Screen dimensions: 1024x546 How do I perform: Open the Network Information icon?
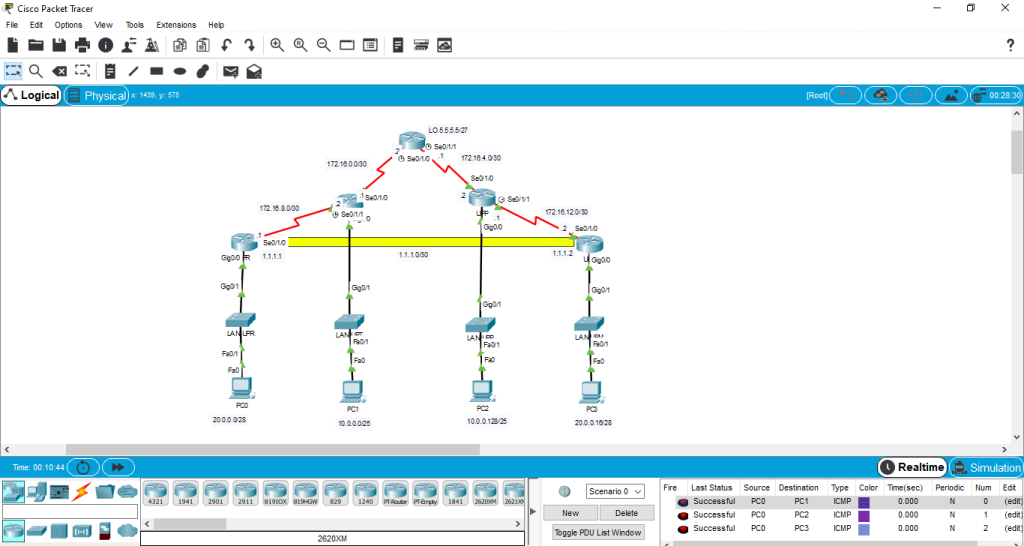[x=106, y=45]
